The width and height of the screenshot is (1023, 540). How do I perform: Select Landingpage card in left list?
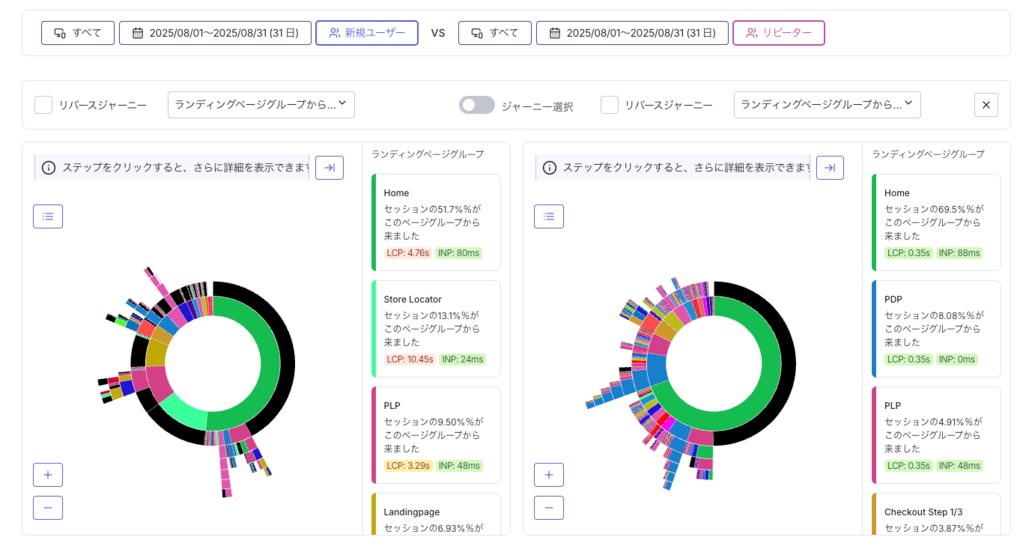click(x=436, y=515)
